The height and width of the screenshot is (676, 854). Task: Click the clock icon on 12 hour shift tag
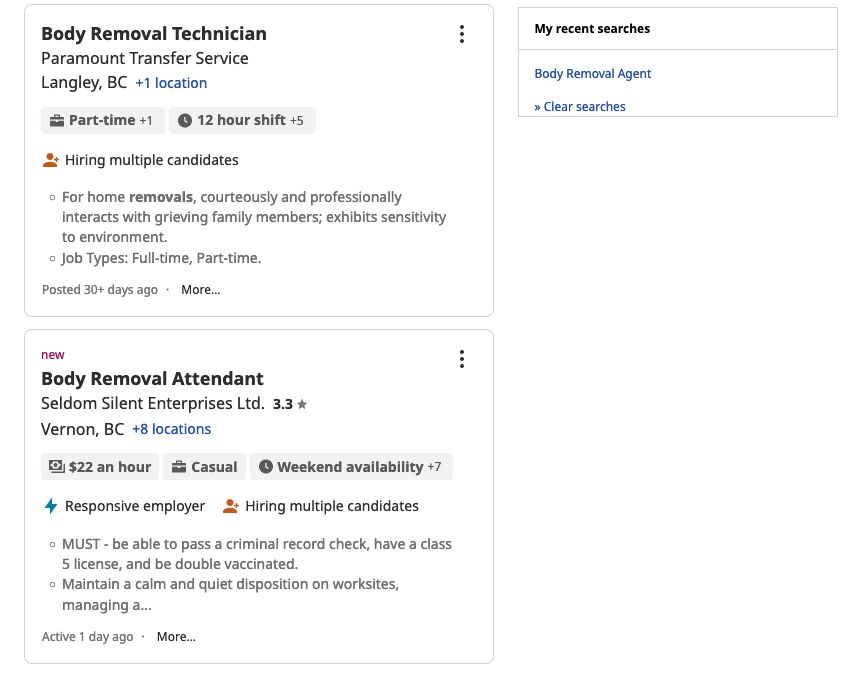[x=186, y=120]
